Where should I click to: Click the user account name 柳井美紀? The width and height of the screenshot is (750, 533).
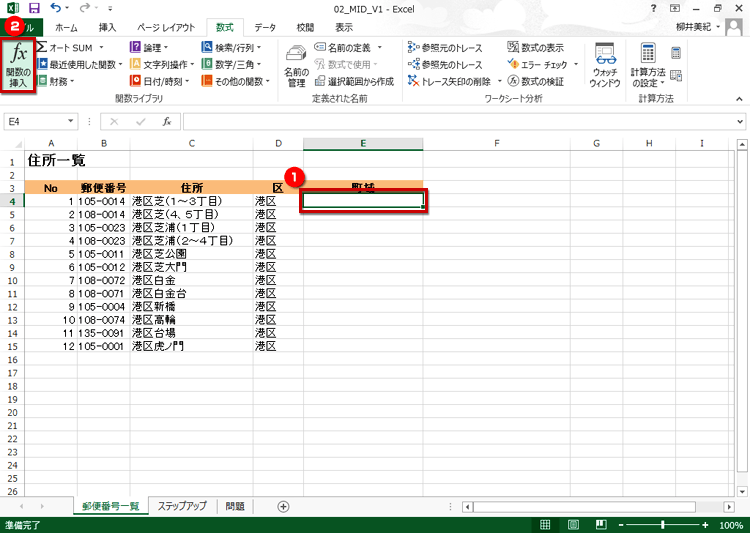[x=693, y=27]
